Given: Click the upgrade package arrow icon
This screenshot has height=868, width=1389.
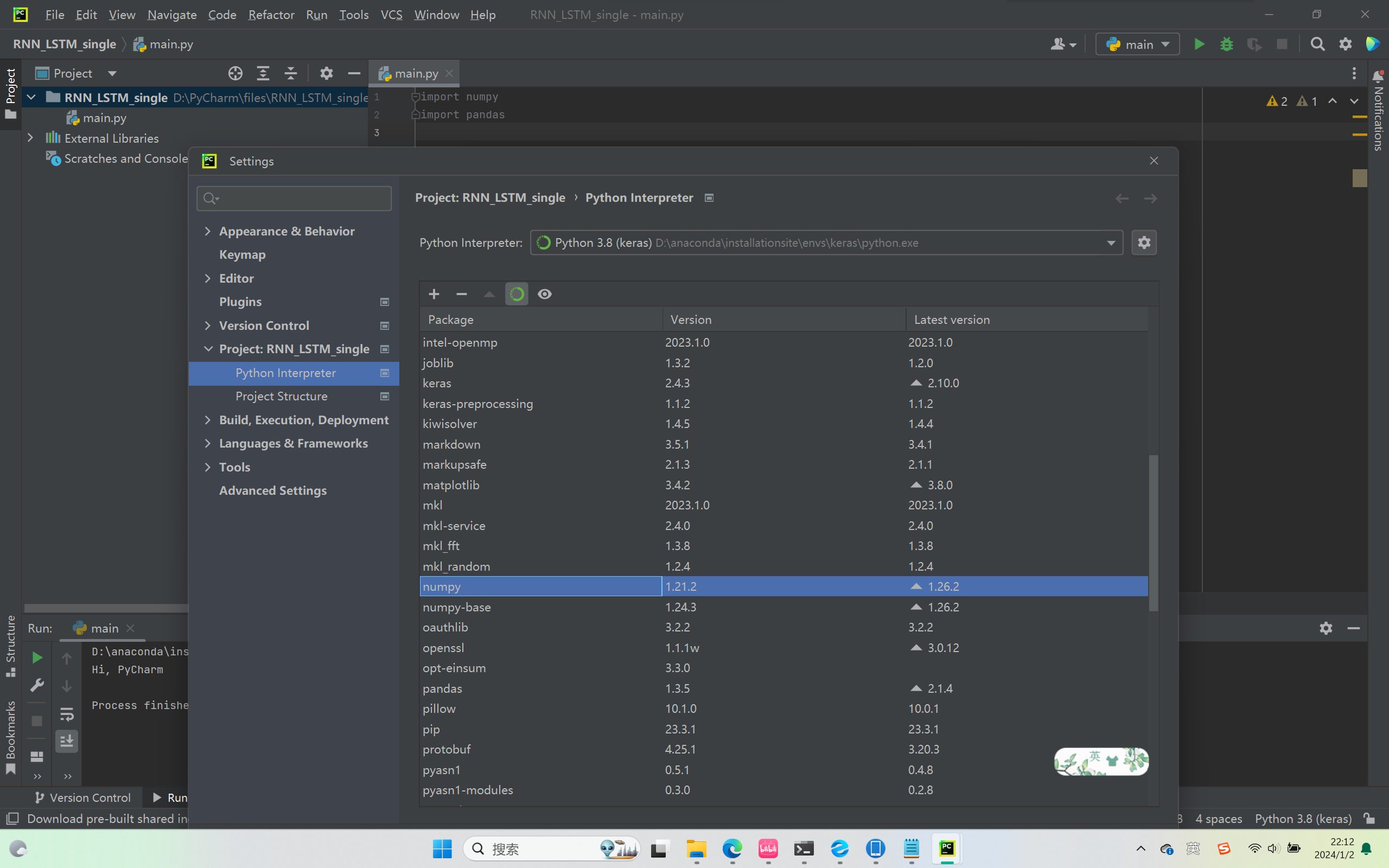Looking at the screenshot, I should point(489,294).
